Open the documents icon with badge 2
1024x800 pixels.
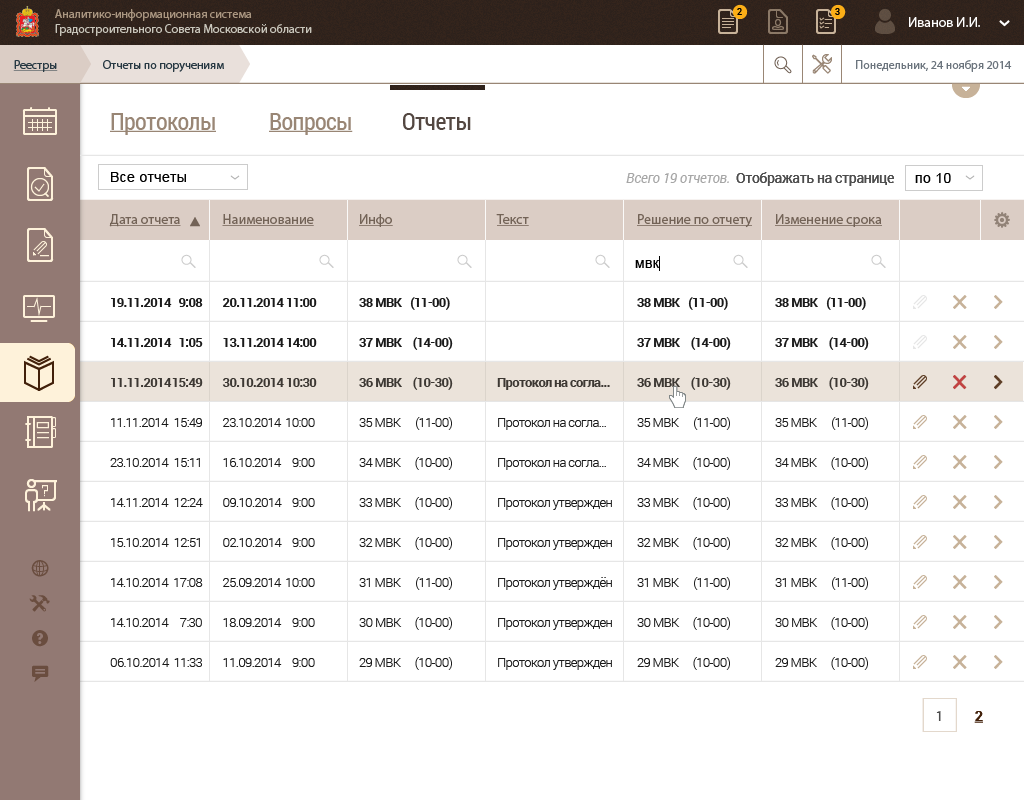coord(729,22)
